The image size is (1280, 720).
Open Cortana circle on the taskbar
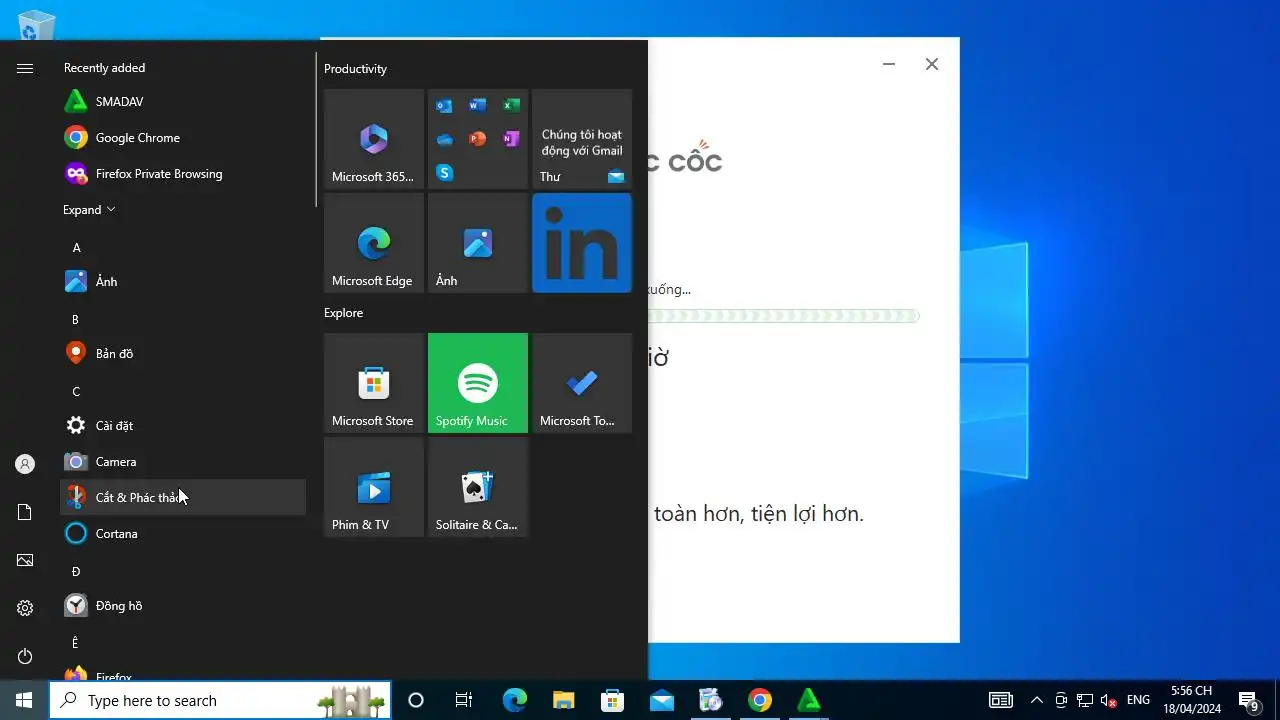416,700
